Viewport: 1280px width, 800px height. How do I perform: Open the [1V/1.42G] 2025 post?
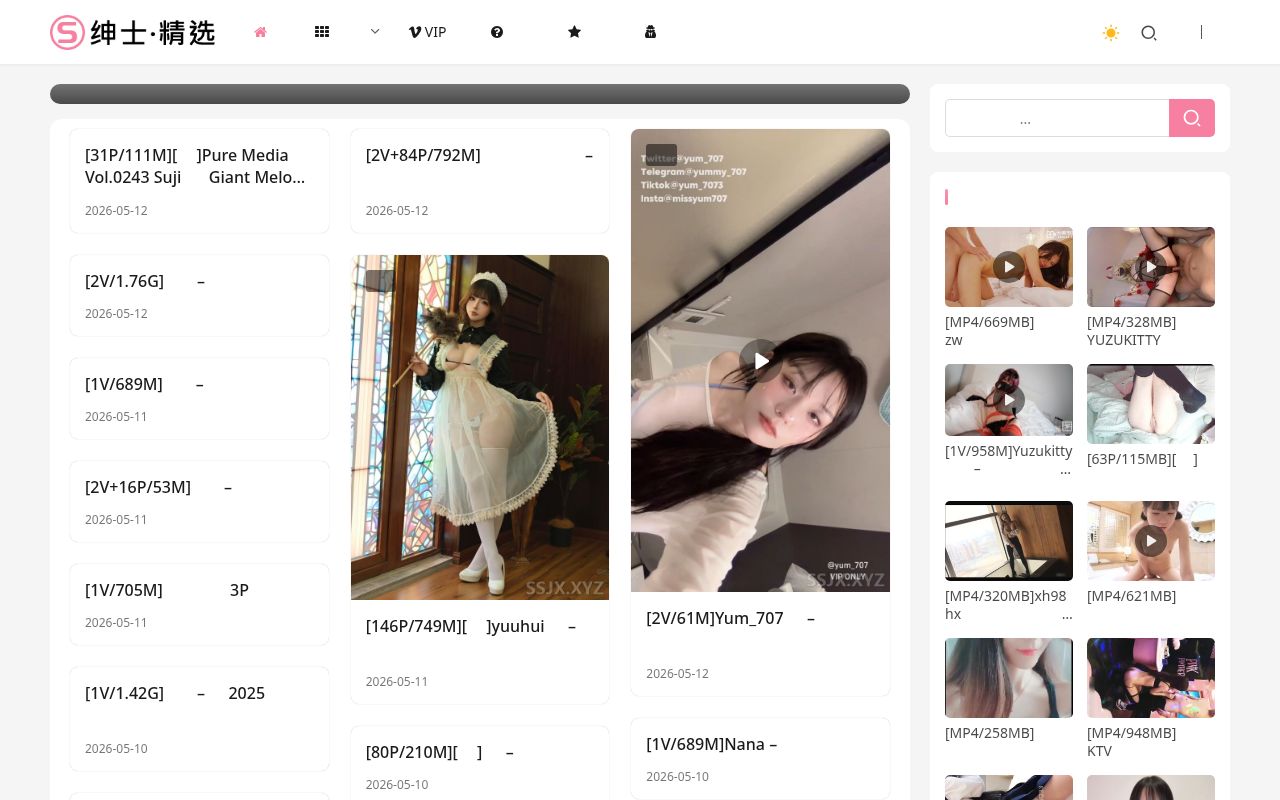[175, 693]
